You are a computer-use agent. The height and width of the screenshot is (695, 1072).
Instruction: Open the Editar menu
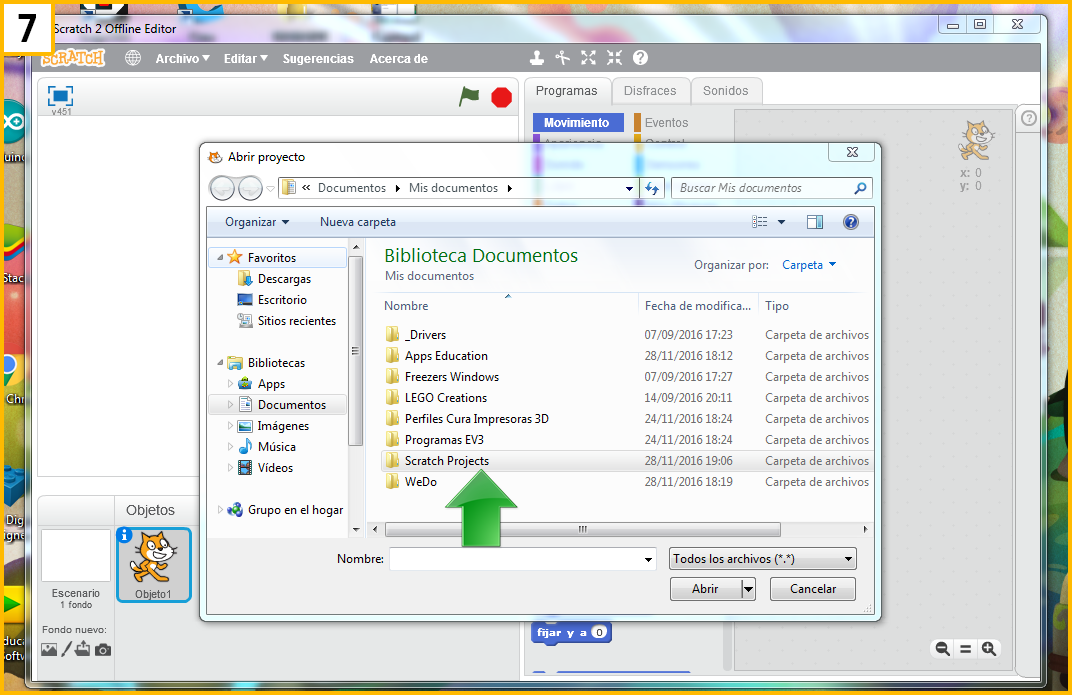coord(245,59)
